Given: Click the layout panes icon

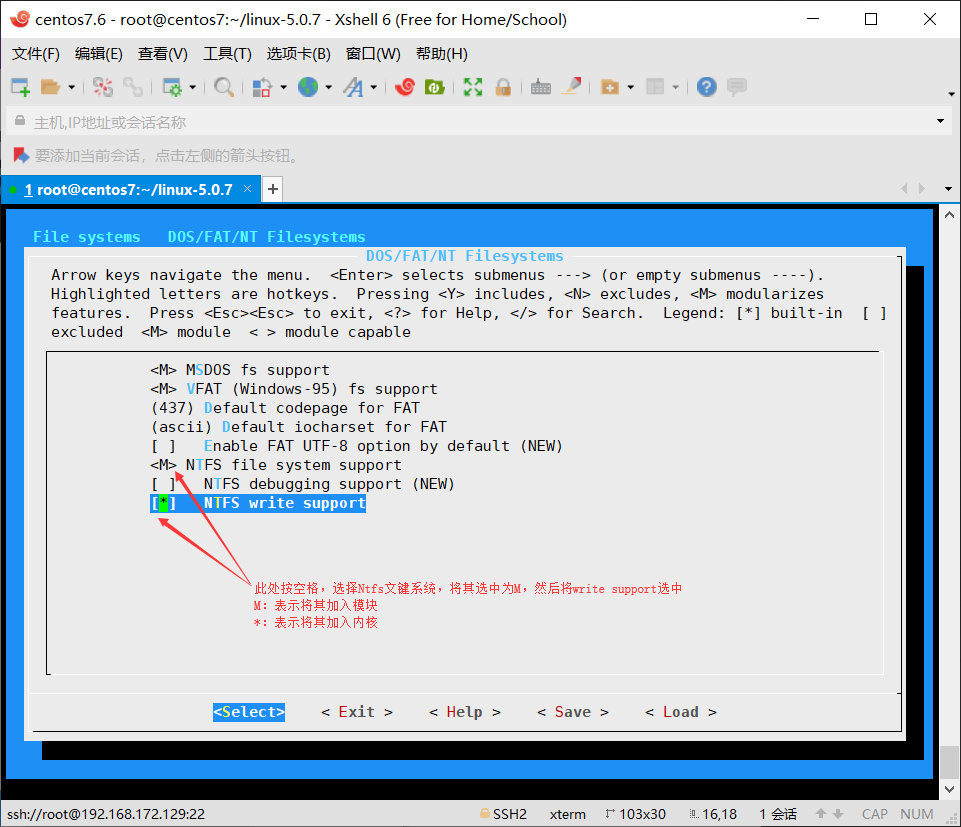Looking at the screenshot, I should (x=655, y=87).
